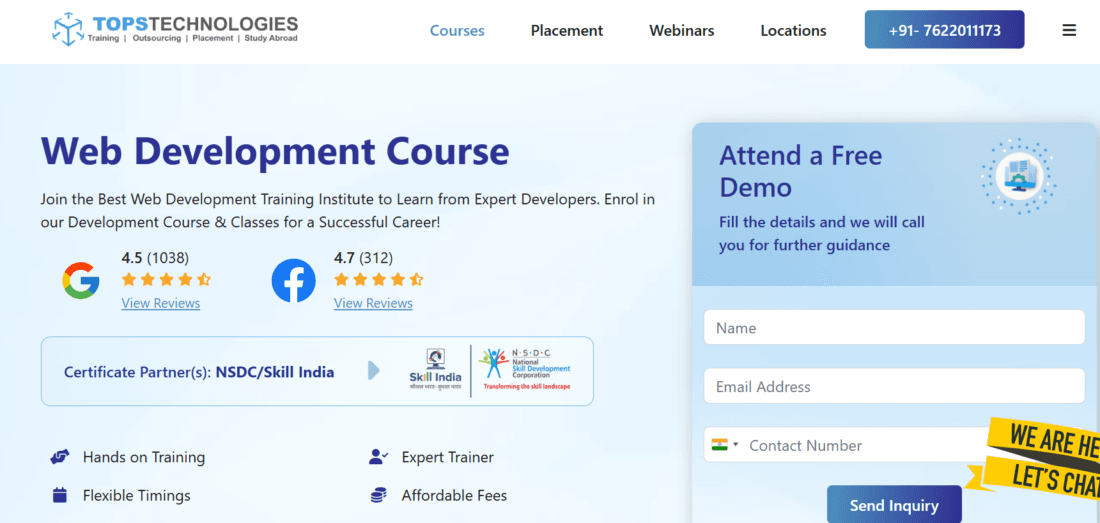This screenshot has height=523, width=1100.
Task: Open the Placement menu item
Action: coord(567,30)
